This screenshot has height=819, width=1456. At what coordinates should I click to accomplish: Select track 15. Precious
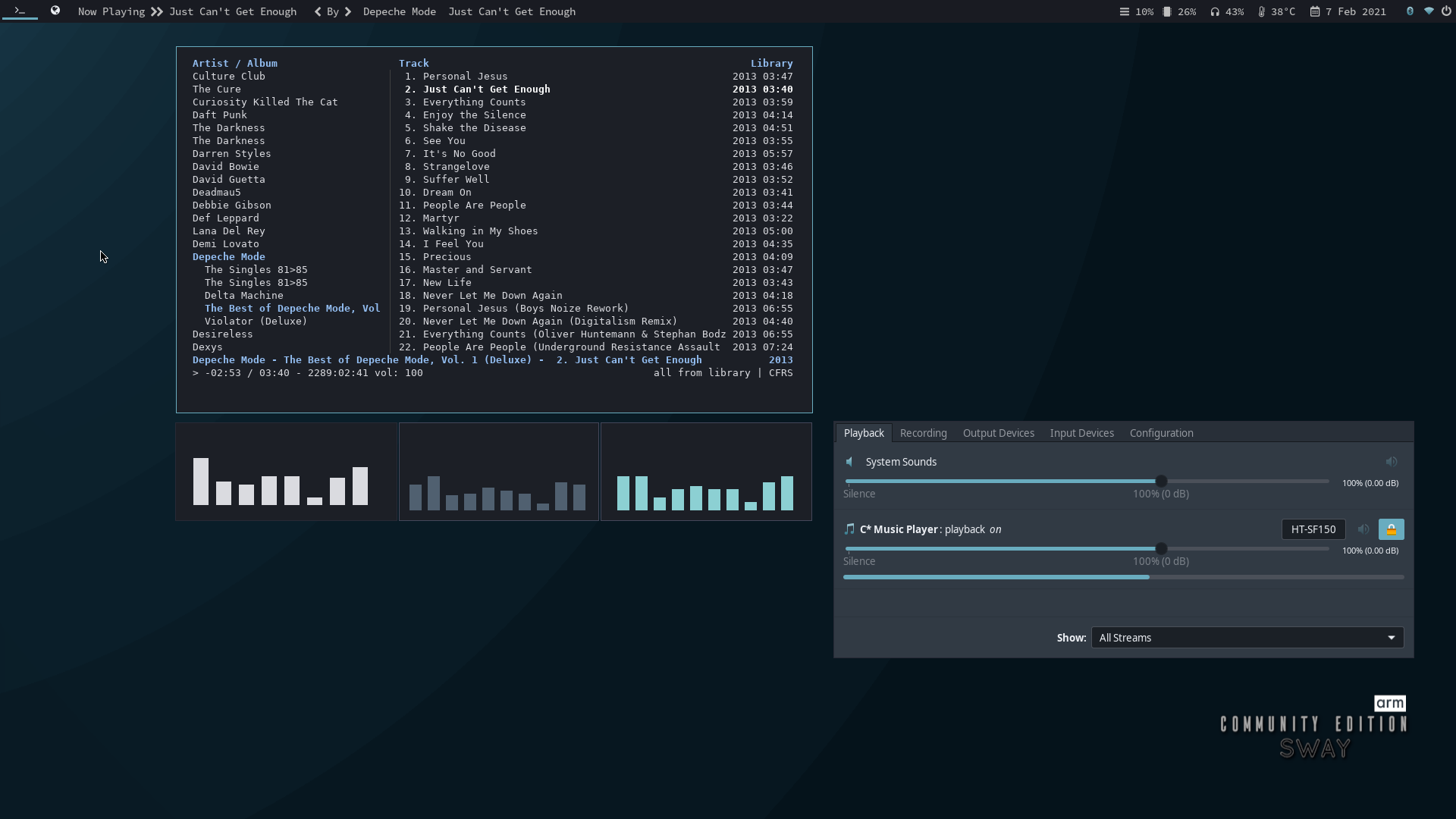click(x=596, y=257)
